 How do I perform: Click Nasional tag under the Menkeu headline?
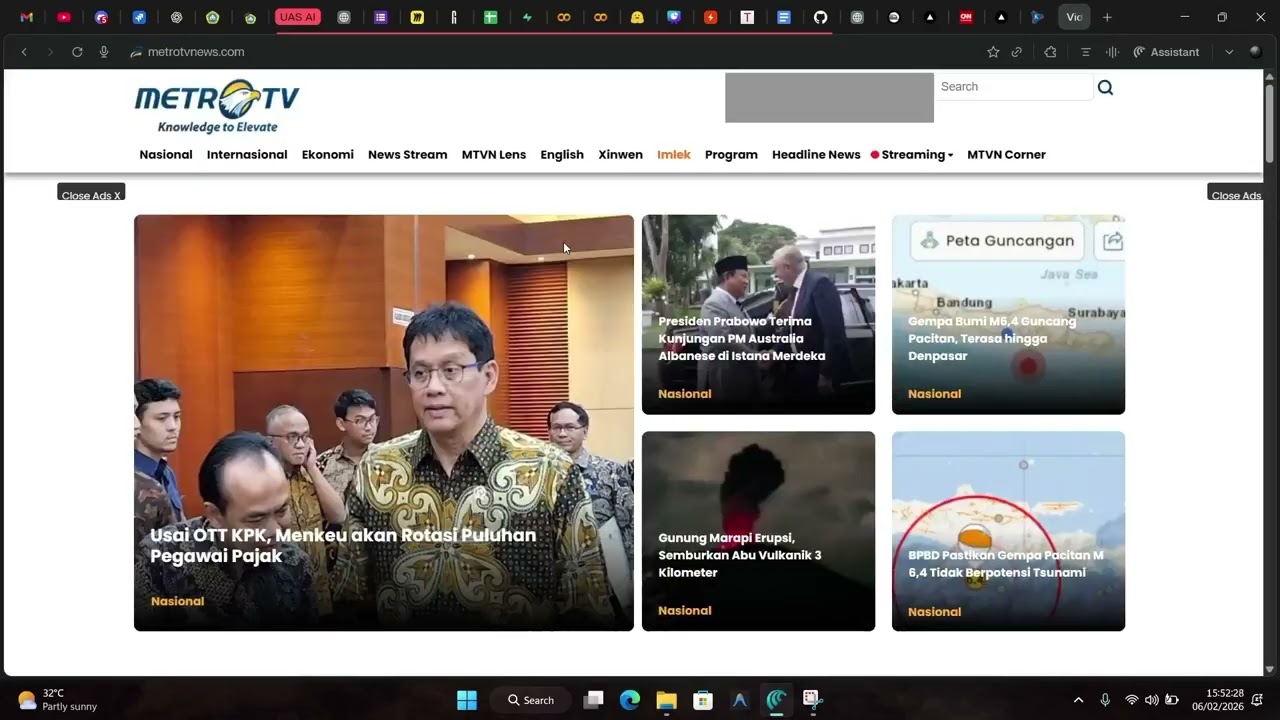pyautogui.click(x=177, y=601)
